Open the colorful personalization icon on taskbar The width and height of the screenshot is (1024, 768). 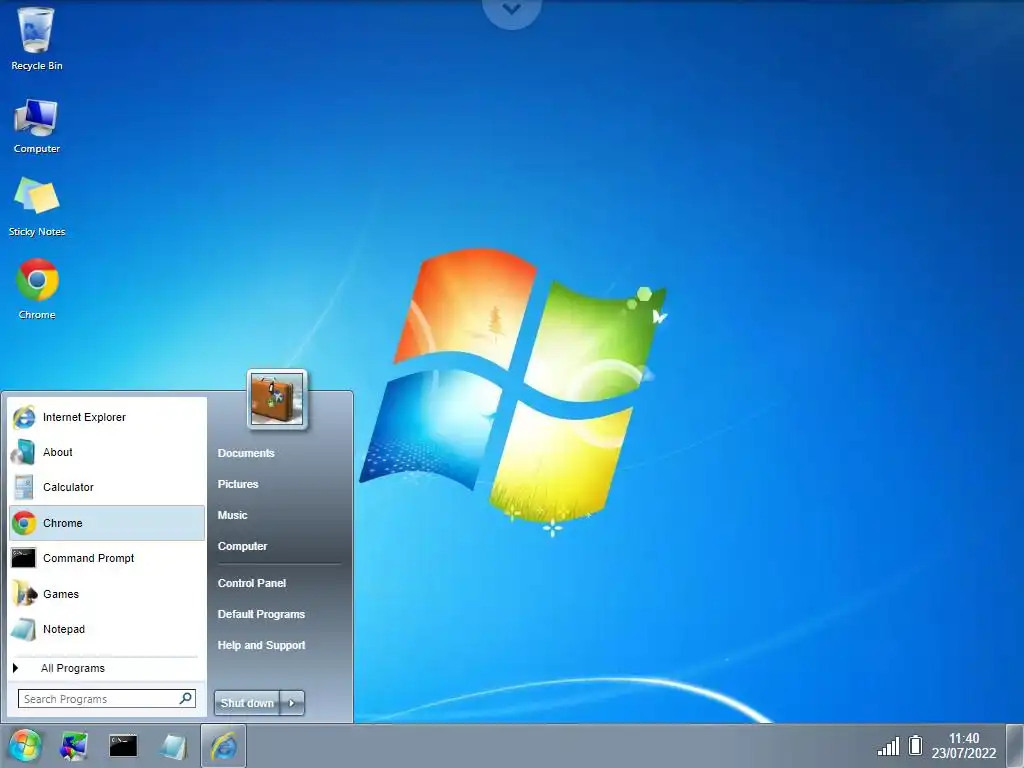(74, 746)
